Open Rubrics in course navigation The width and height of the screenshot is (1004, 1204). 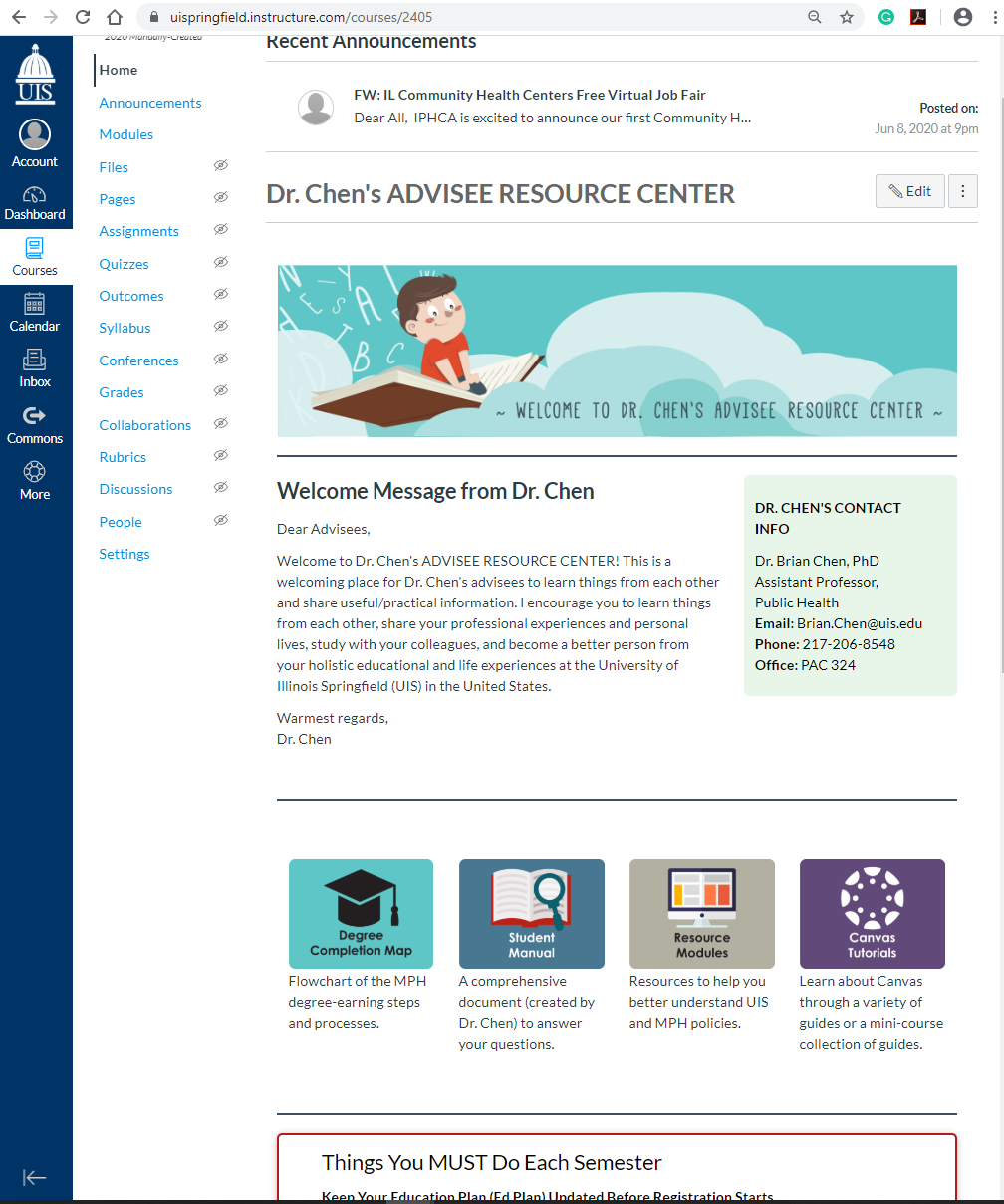[x=123, y=457]
